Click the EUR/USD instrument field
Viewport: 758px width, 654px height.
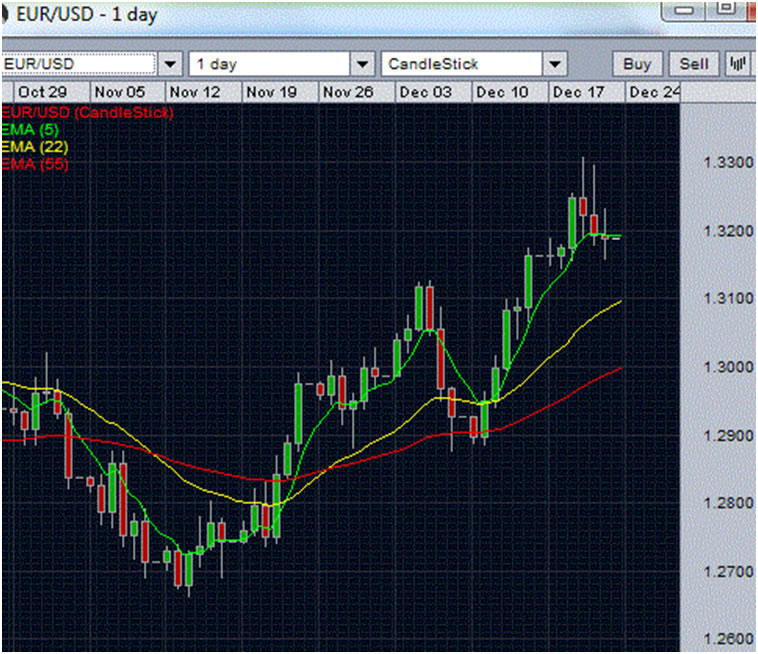(x=79, y=64)
